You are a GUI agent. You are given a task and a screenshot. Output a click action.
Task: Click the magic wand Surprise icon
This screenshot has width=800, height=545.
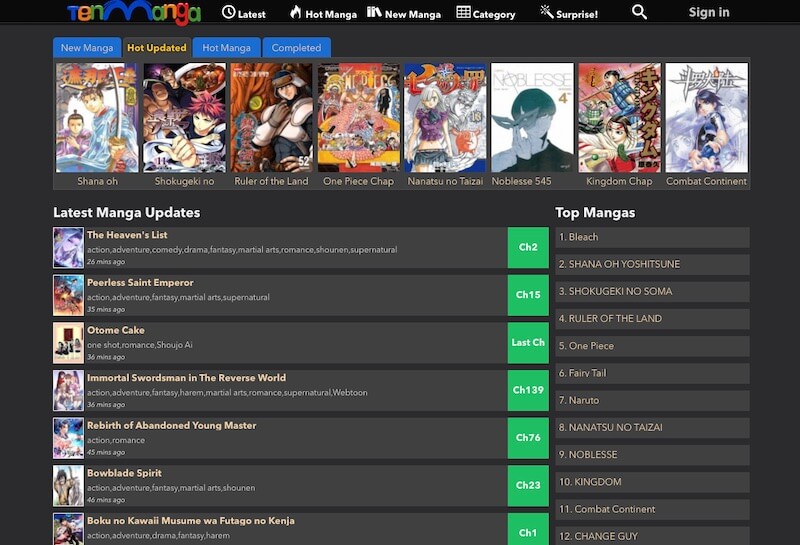point(546,12)
